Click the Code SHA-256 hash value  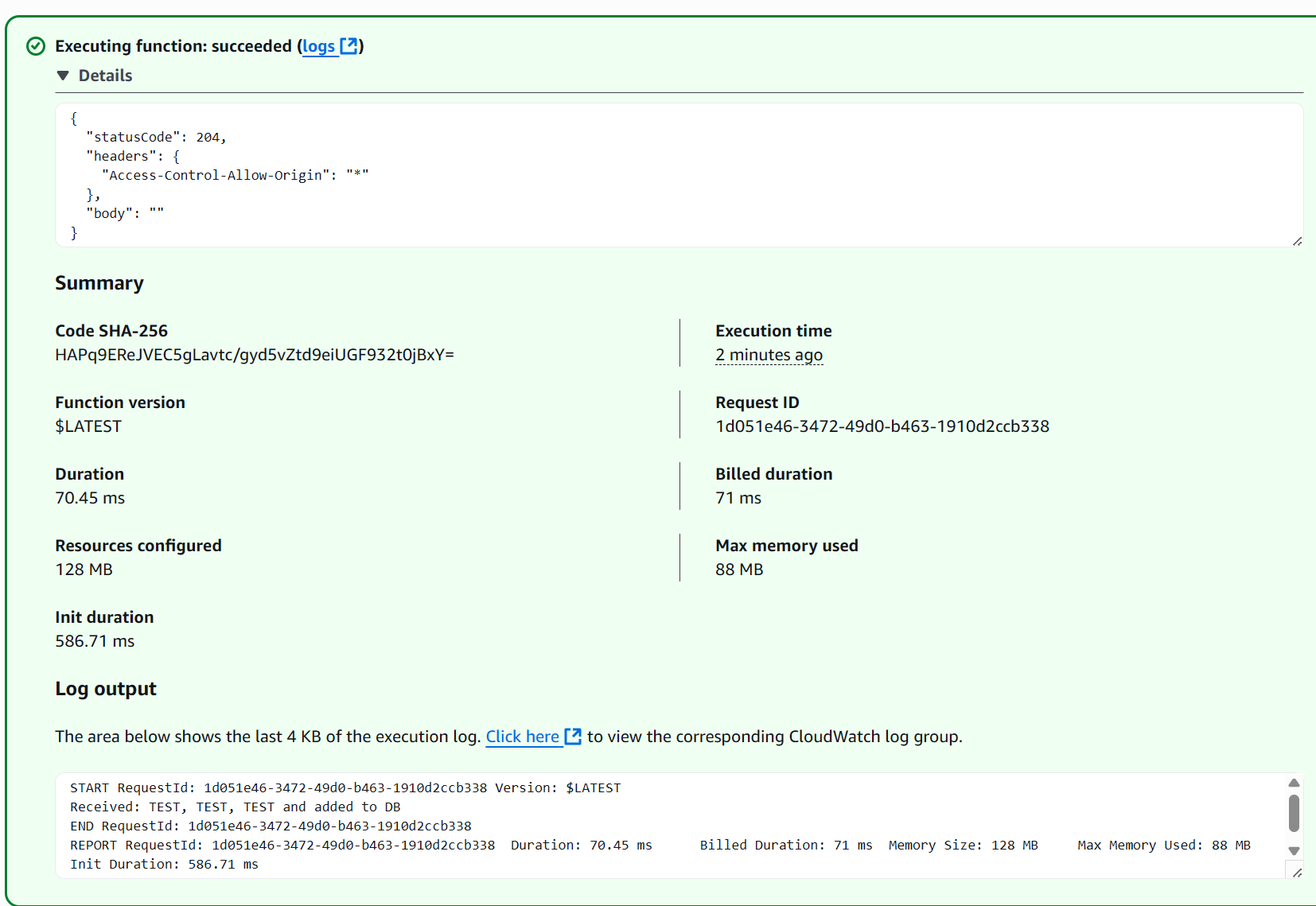255,355
